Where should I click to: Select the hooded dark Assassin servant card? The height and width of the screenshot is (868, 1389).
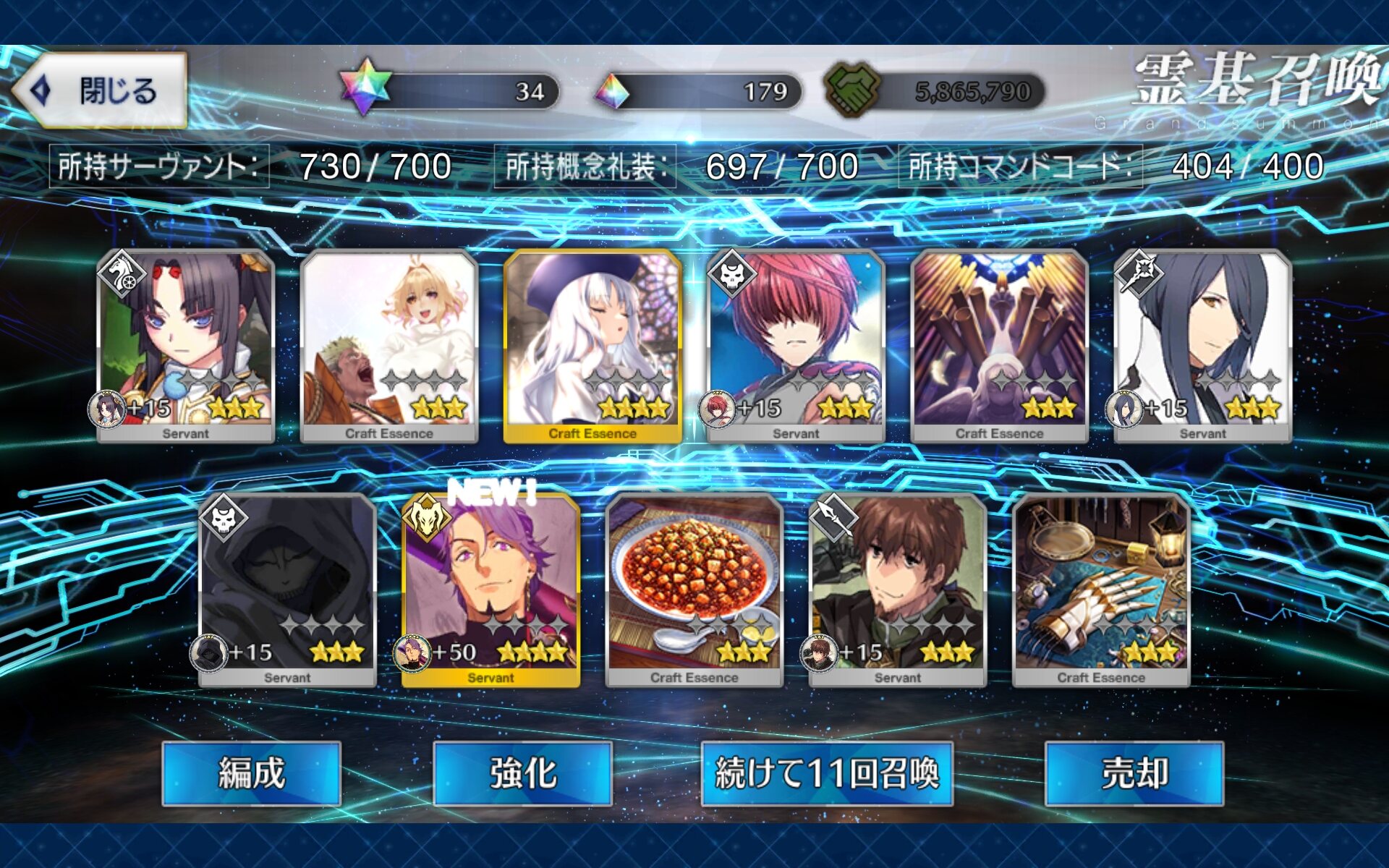pos(287,590)
